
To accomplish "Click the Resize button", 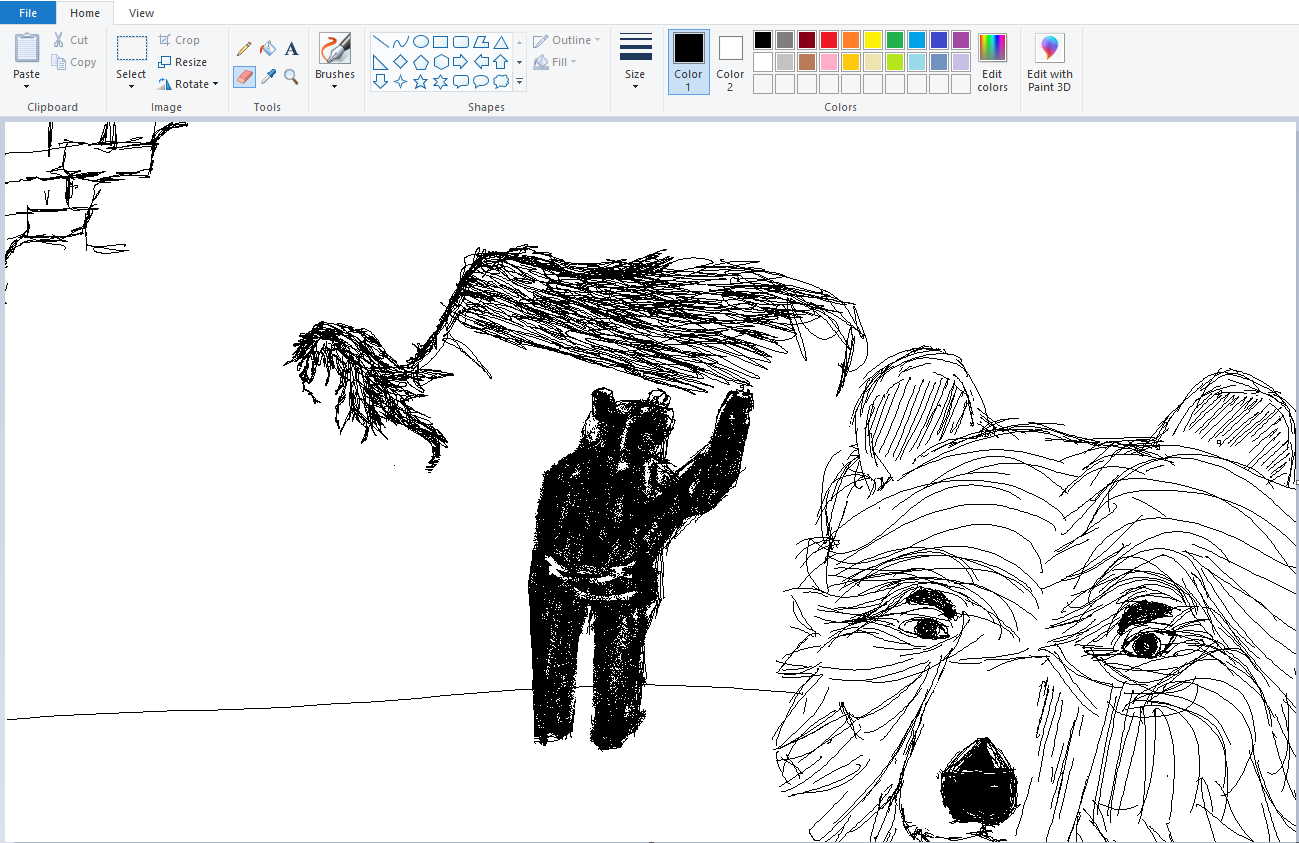I will point(183,62).
